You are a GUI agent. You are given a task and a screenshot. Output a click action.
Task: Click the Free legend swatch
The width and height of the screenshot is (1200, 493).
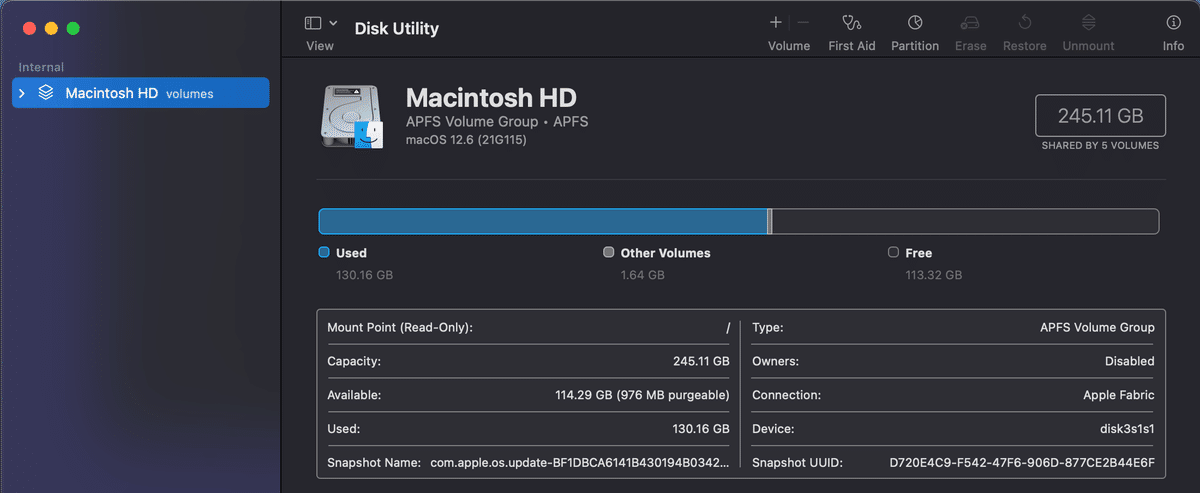point(893,253)
